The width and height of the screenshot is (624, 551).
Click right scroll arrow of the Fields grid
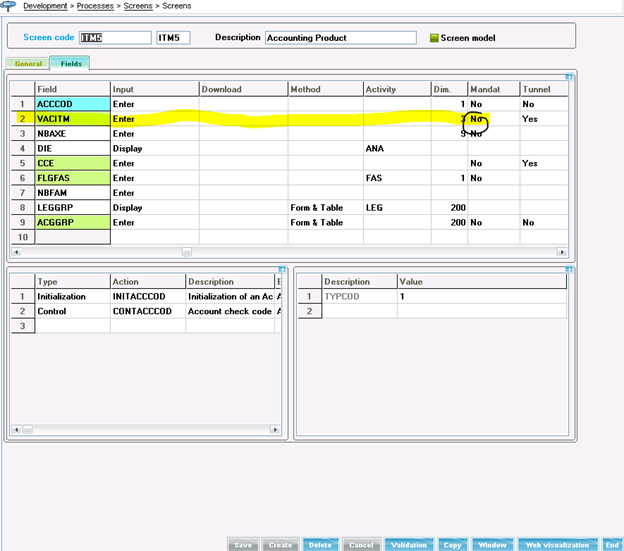pos(564,253)
